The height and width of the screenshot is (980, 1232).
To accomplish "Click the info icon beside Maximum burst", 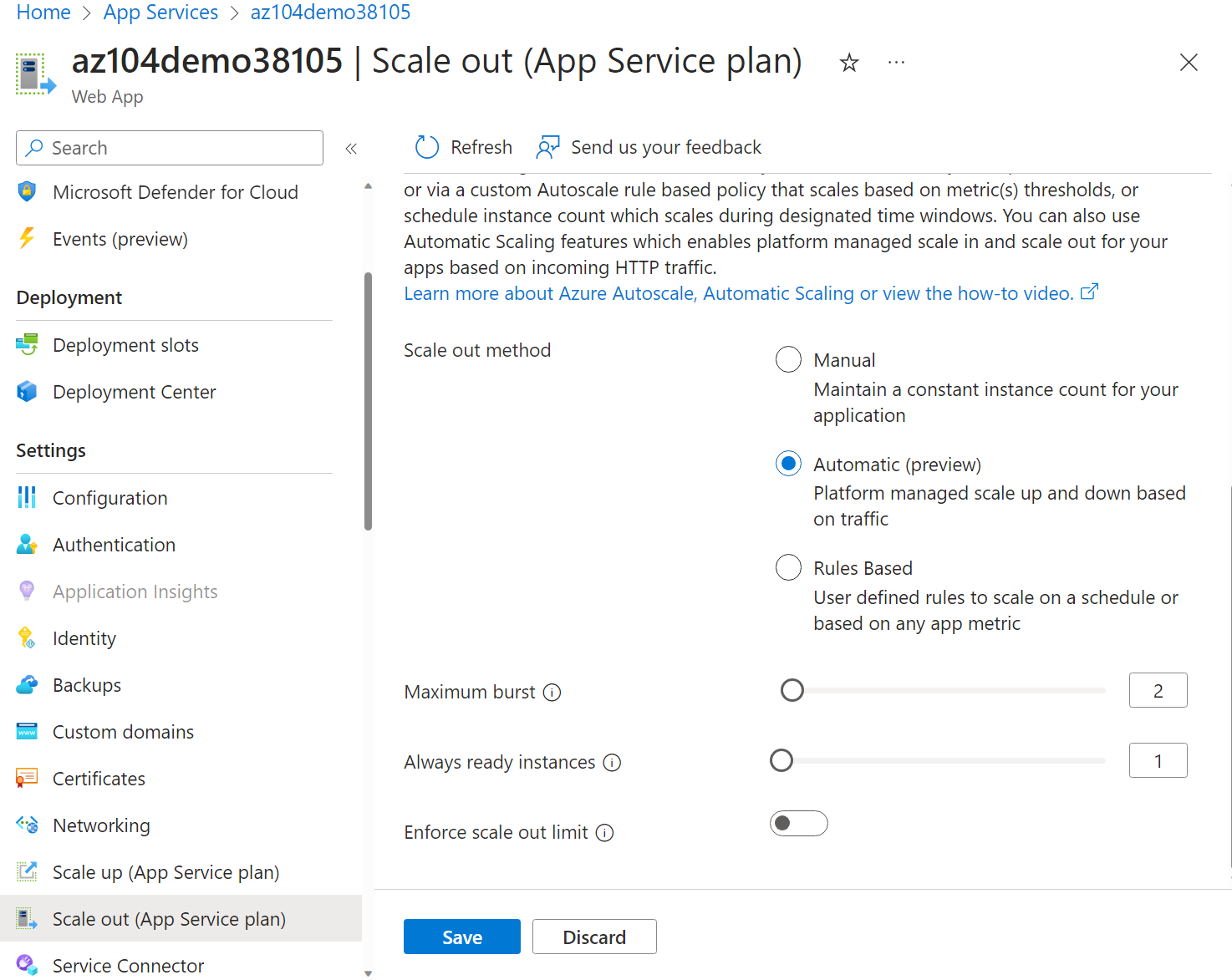I will pyautogui.click(x=552, y=693).
